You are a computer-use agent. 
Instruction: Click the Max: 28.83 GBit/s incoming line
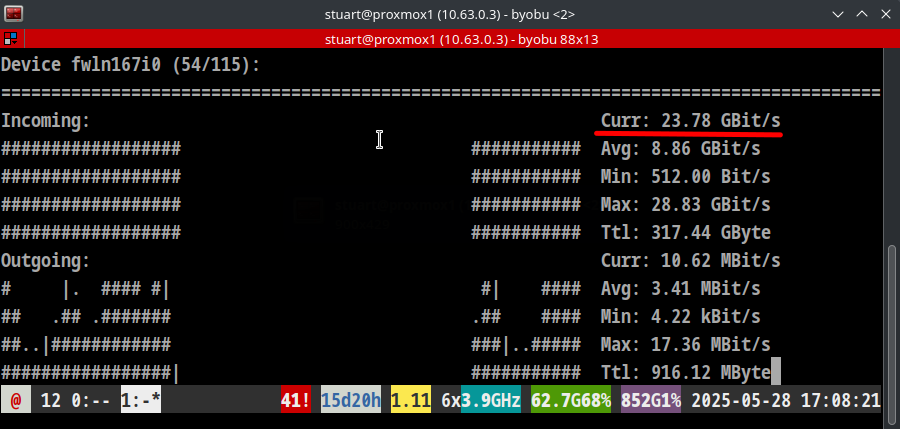click(x=685, y=205)
